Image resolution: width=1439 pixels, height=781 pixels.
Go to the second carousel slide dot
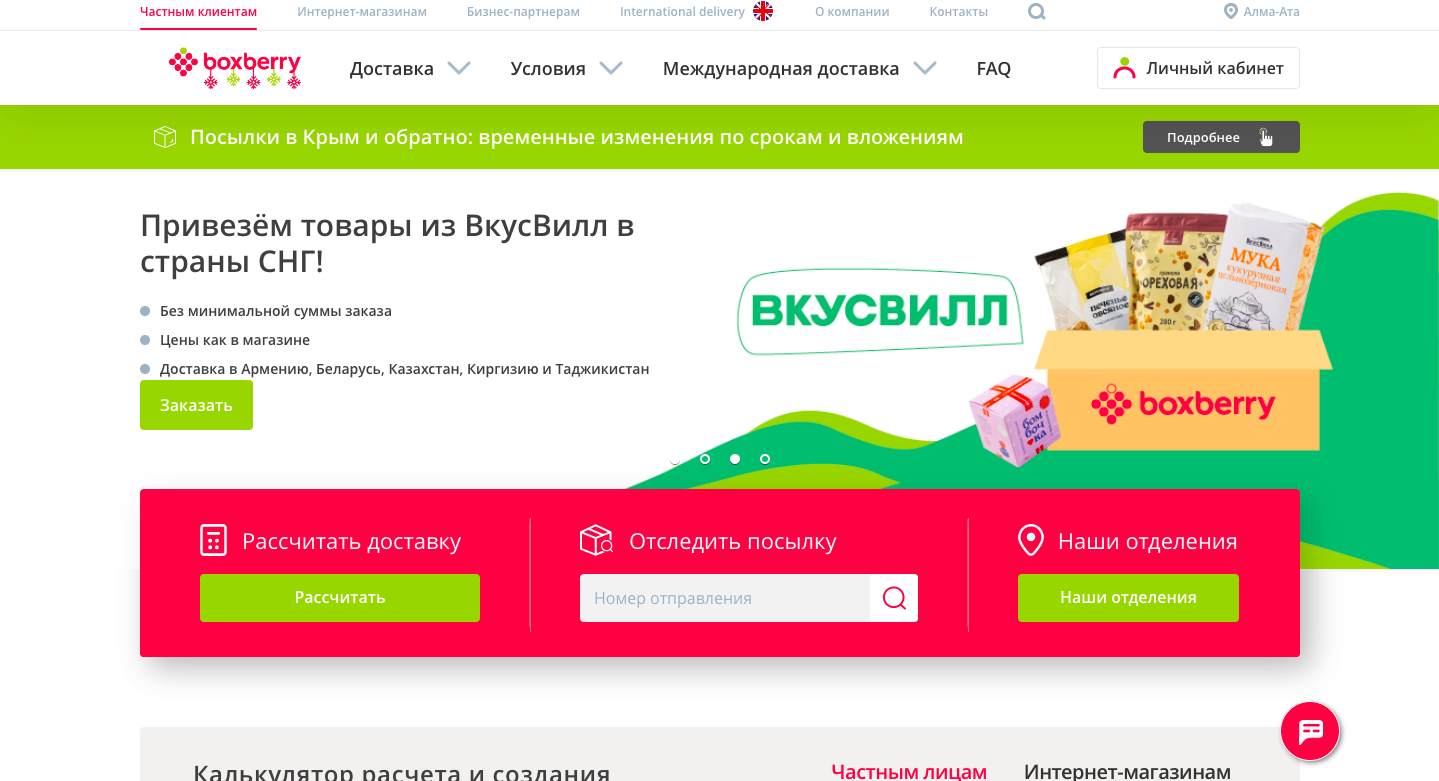(705, 459)
